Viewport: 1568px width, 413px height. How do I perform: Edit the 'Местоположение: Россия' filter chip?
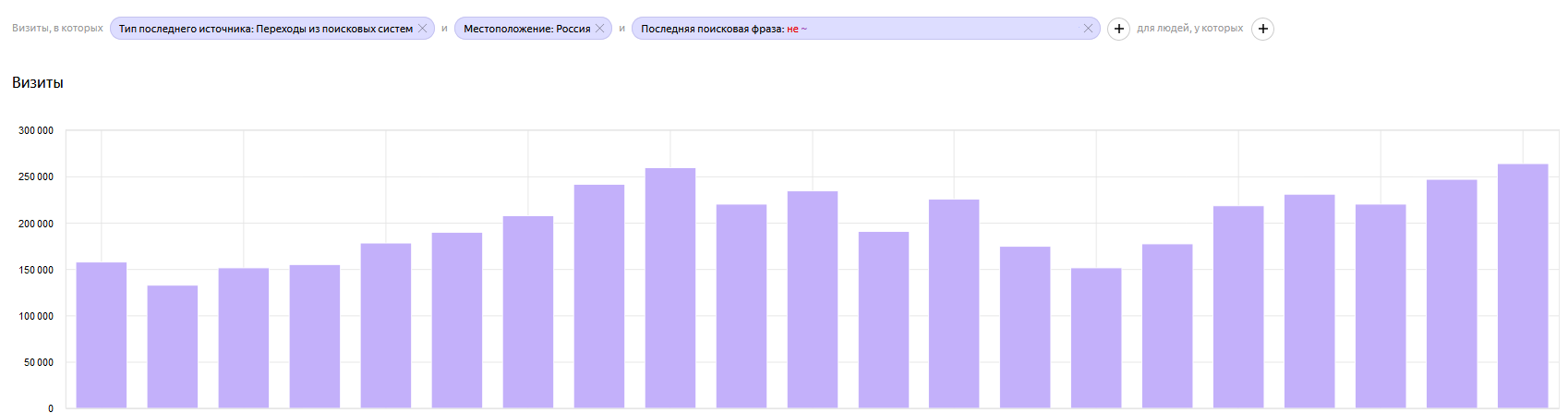pyautogui.click(x=526, y=29)
